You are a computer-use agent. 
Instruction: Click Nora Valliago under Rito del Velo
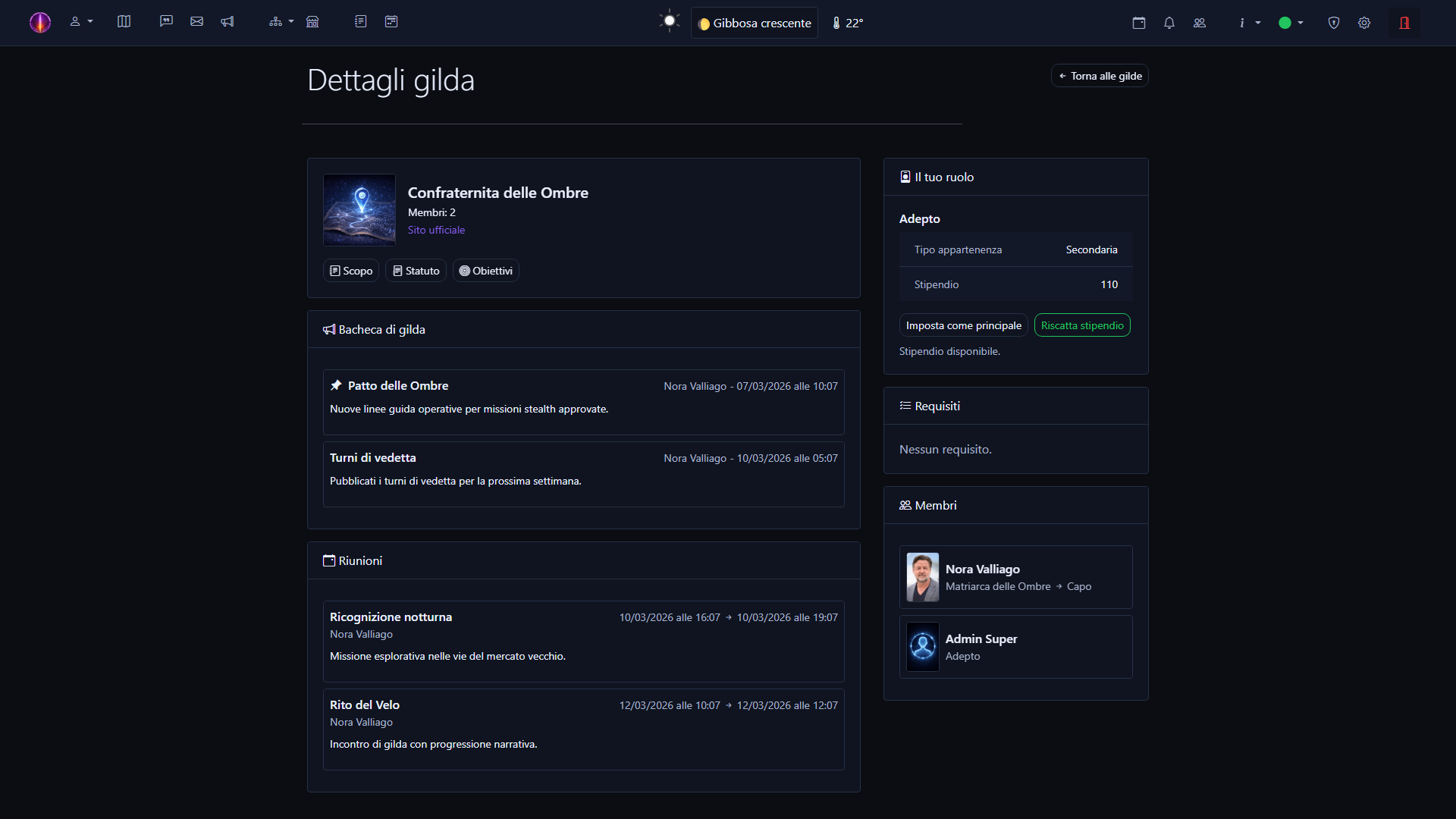coord(361,722)
